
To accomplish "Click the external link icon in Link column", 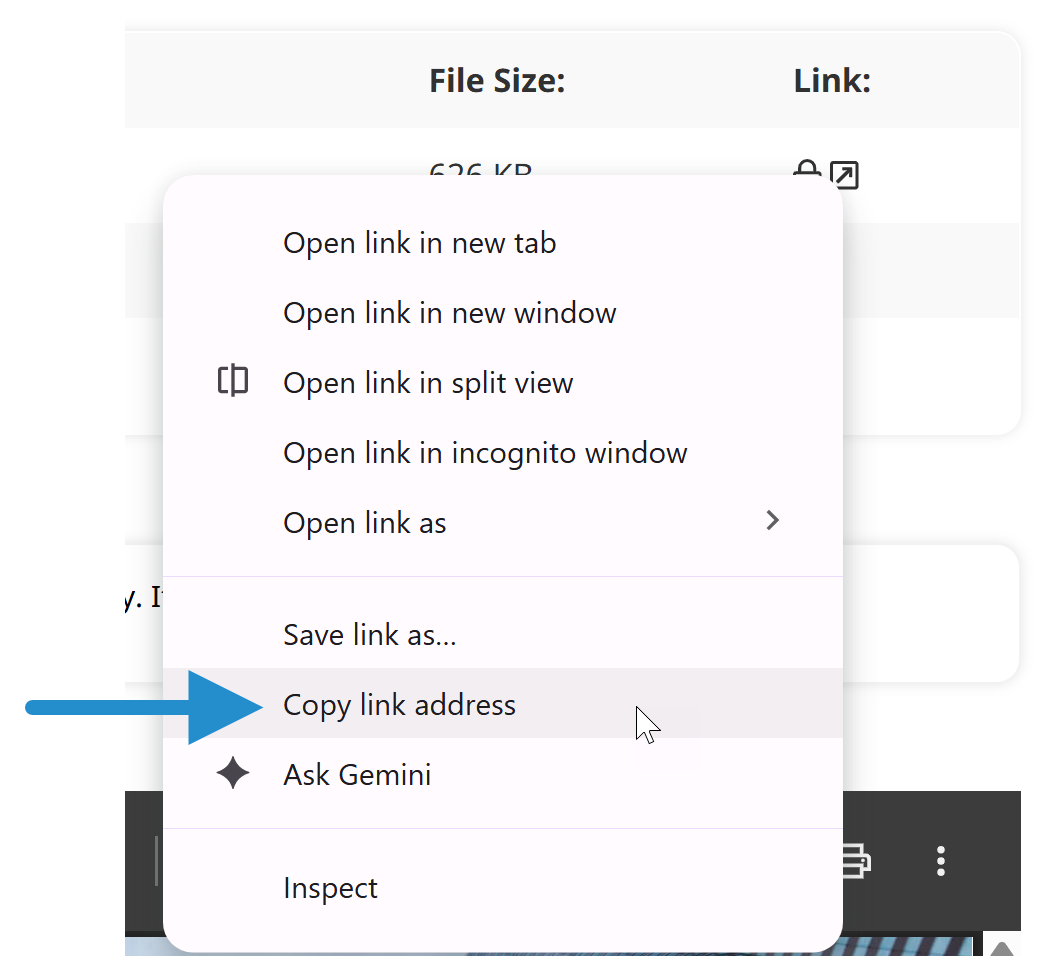I will coord(844,175).
